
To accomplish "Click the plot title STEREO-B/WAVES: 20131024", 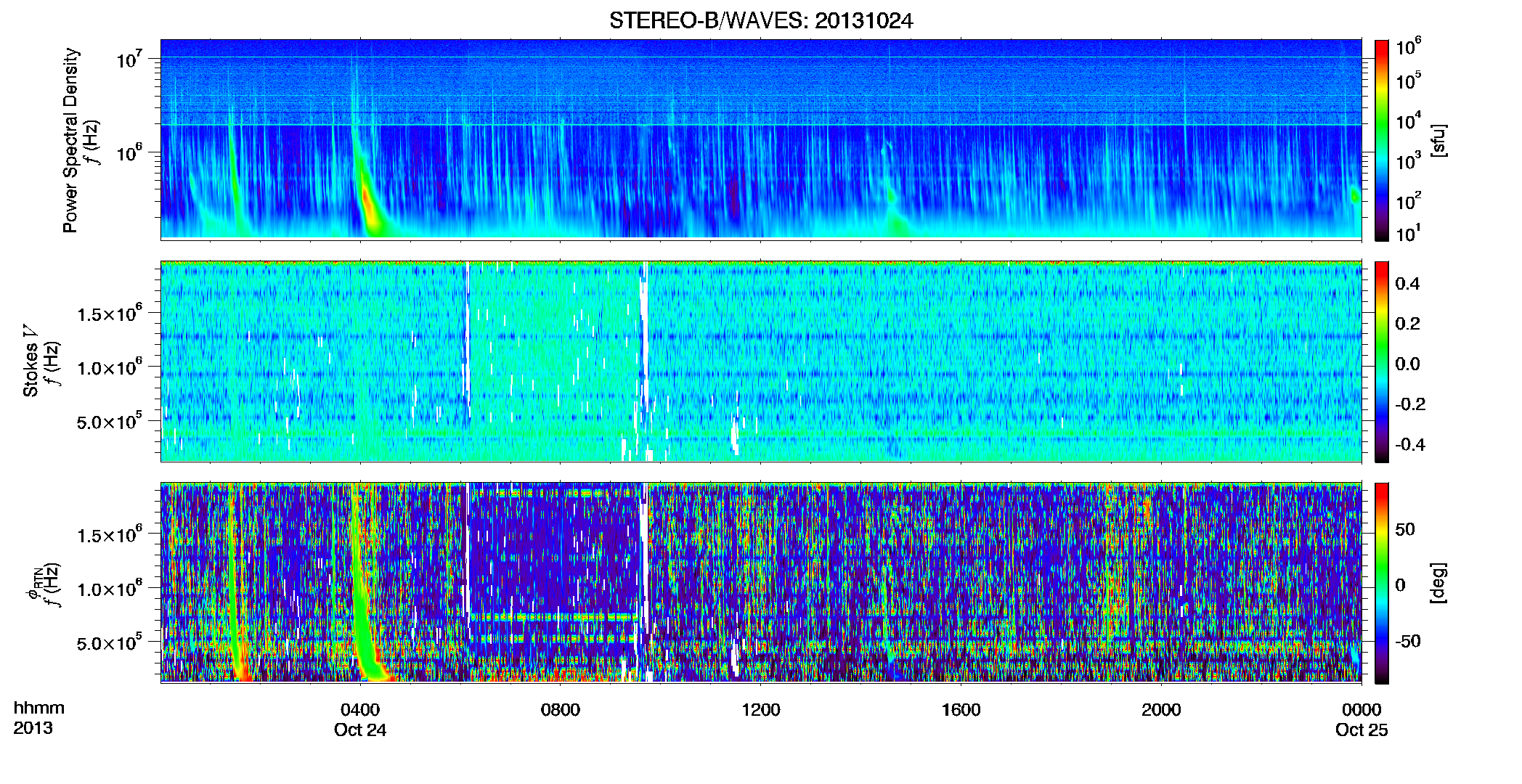I will click(x=761, y=20).
